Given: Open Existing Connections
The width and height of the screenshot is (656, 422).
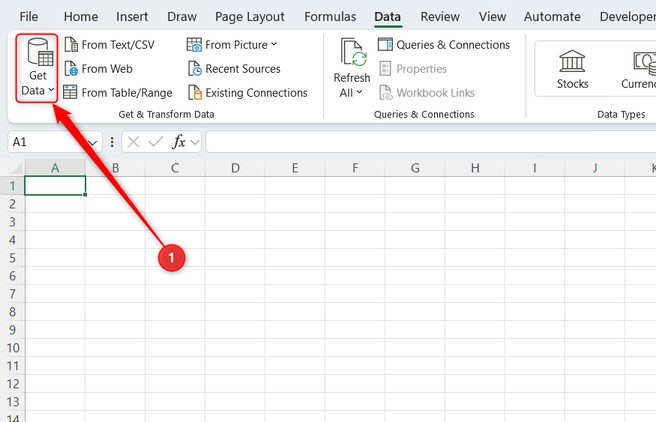Looking at the screenshot, I should (248, 92).
